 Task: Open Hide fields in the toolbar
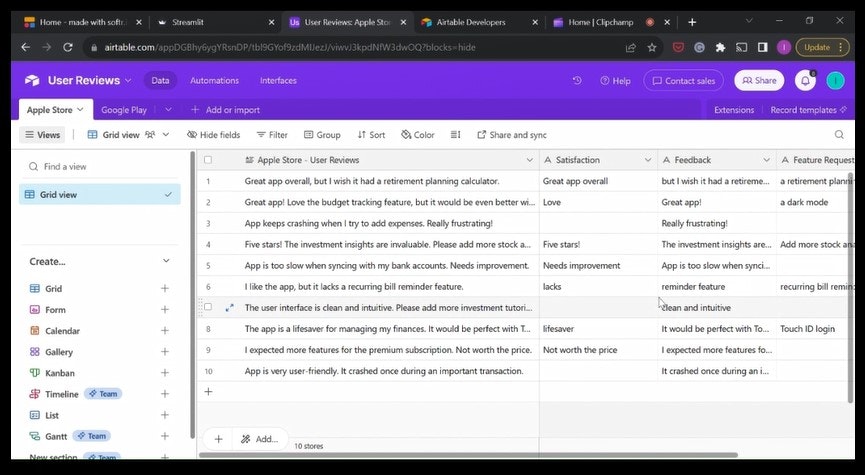coord(213,135)
